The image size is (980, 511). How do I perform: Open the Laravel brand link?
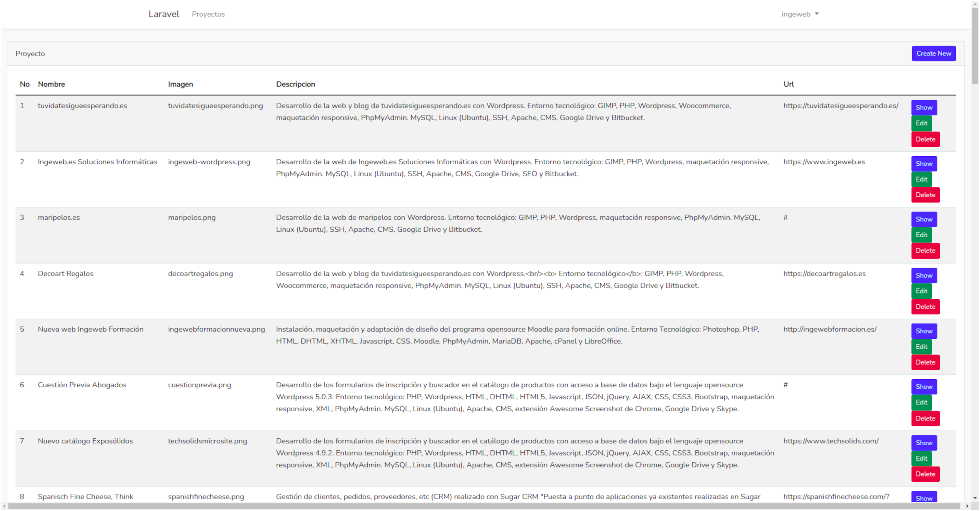tap(164, 14)
